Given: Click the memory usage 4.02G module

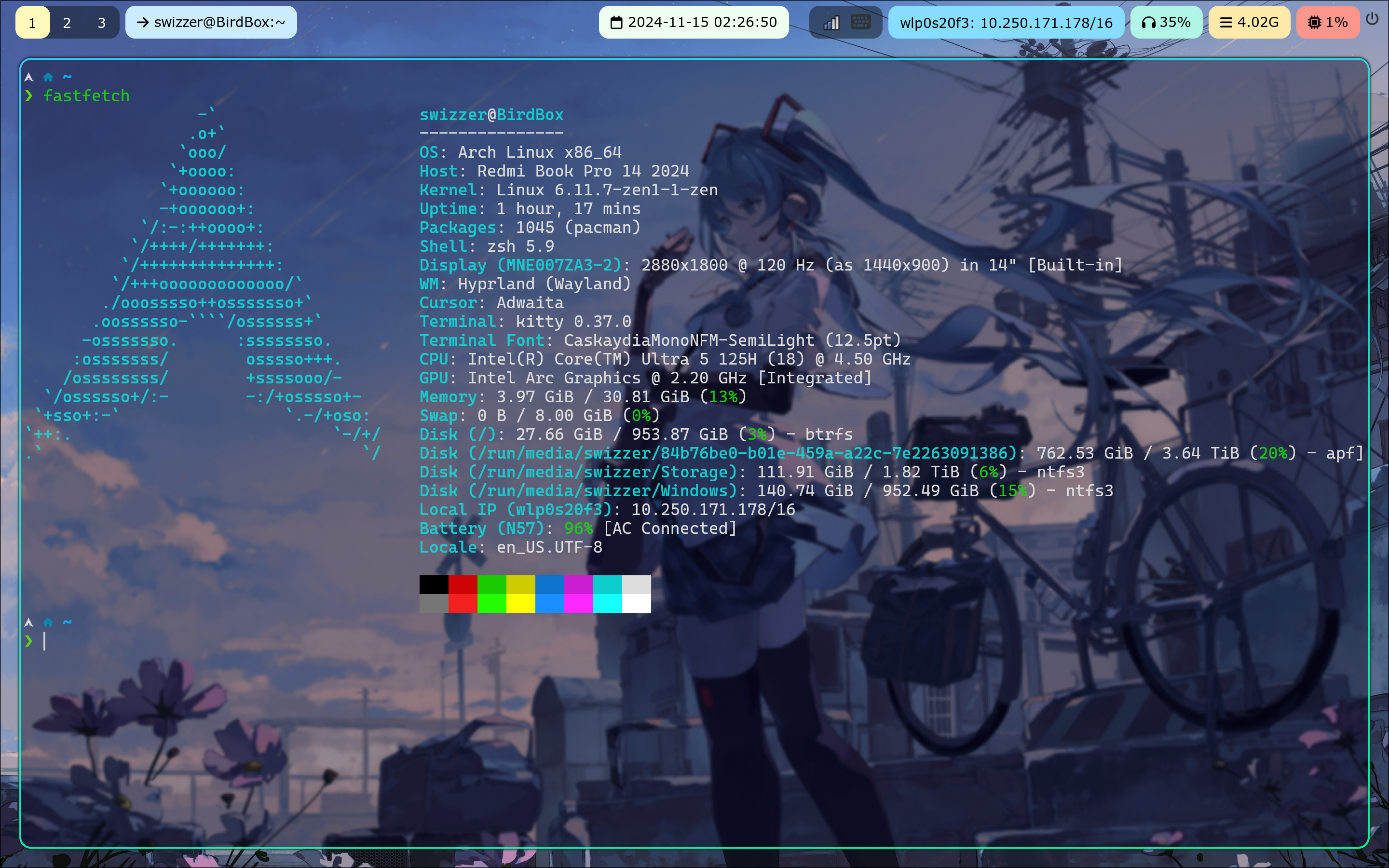Looking at the screenshot, I should click(1249, 22).
